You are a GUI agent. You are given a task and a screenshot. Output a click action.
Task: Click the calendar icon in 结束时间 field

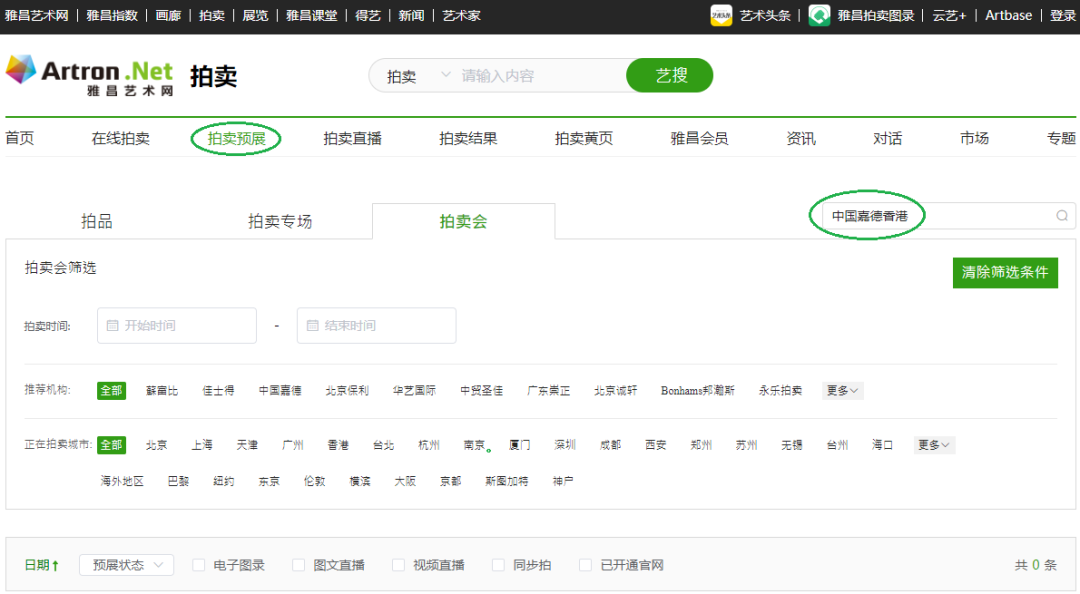[x=313, y=325]
